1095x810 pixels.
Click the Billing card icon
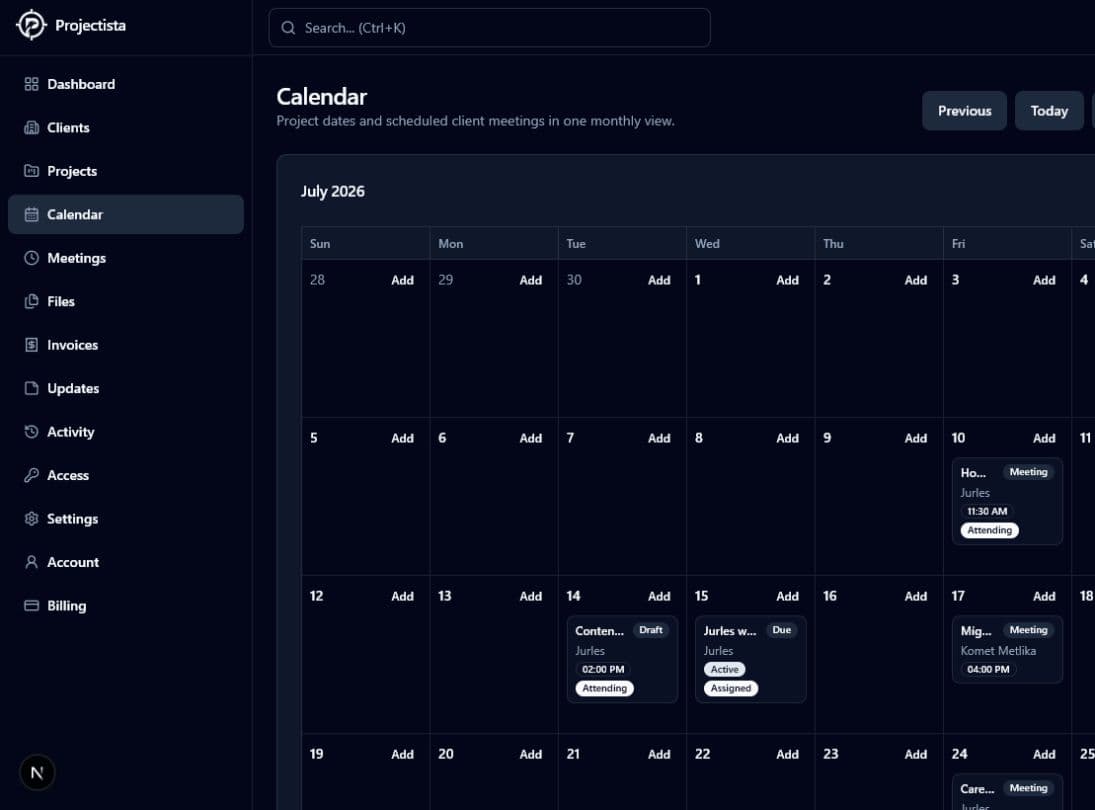tap(31, 605)
